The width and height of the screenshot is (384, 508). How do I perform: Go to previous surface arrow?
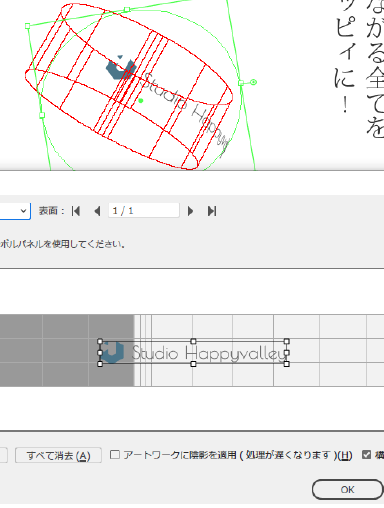pyautogui.click(x=97, y=211)
